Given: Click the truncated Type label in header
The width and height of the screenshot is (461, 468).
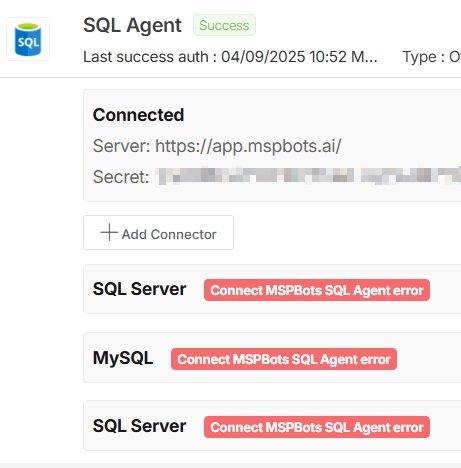Looking at the screenshot, I should [x=432, y=57].
